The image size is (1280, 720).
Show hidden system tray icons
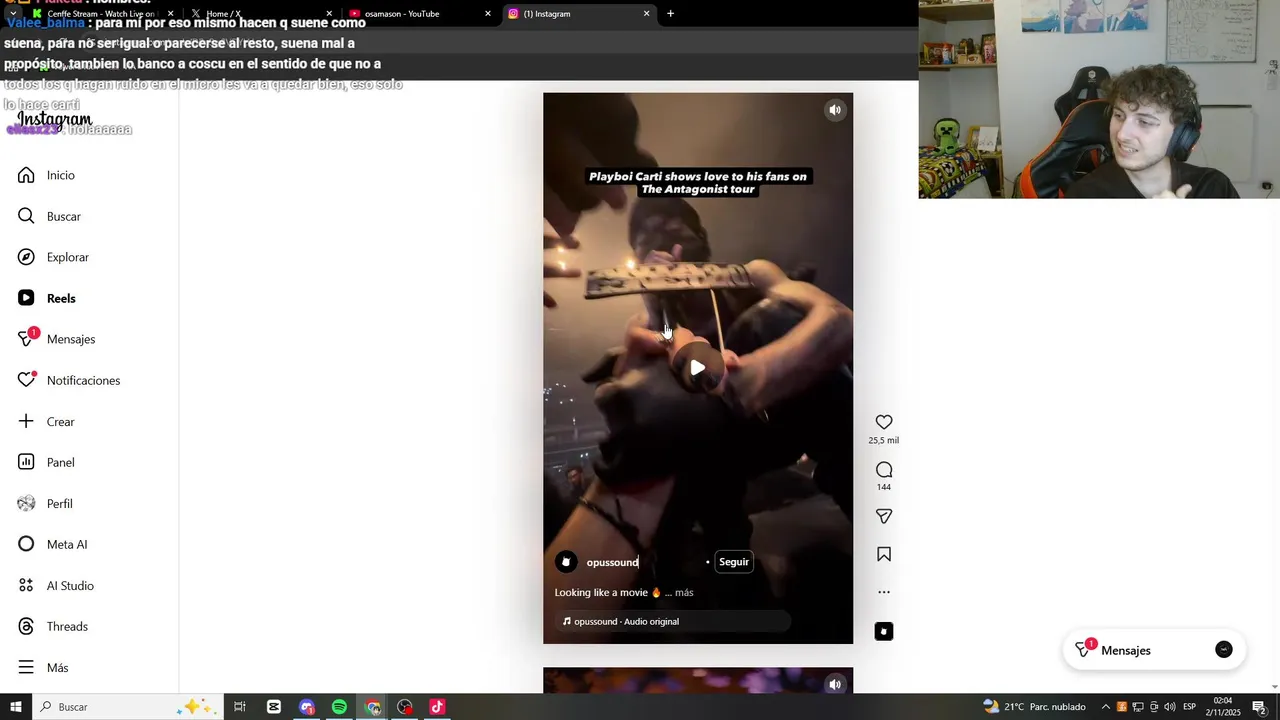pos(1105,707)
